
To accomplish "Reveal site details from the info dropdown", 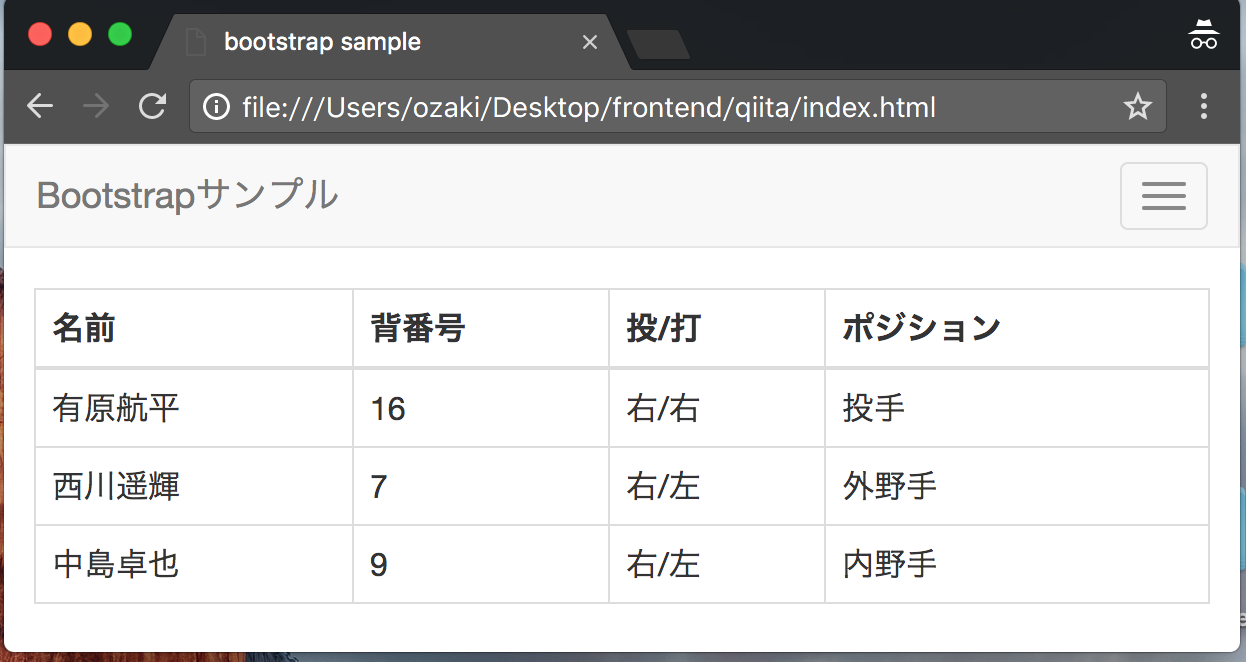I will click(216, 106).
